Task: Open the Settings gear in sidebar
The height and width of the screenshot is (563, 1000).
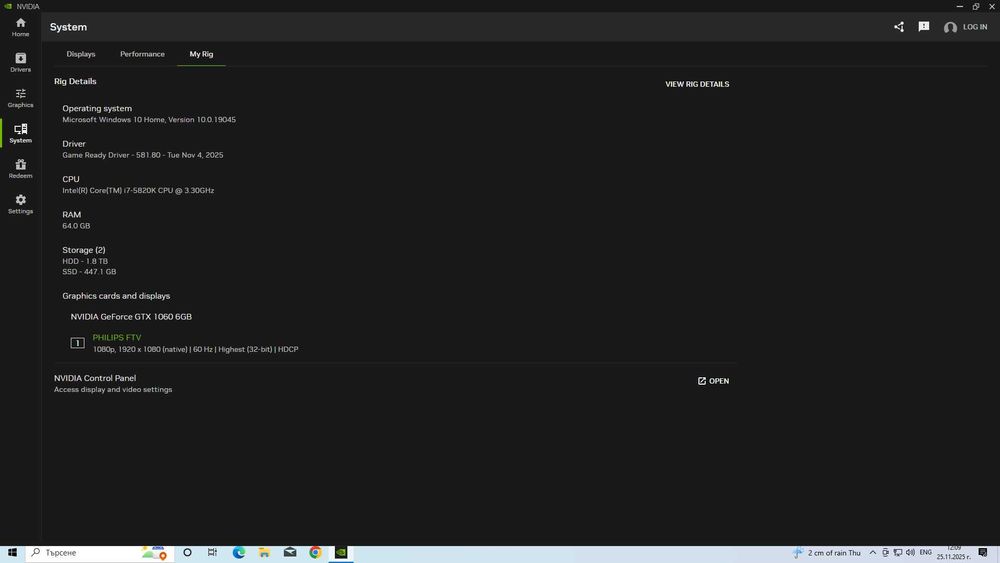Action: (20, 204)
